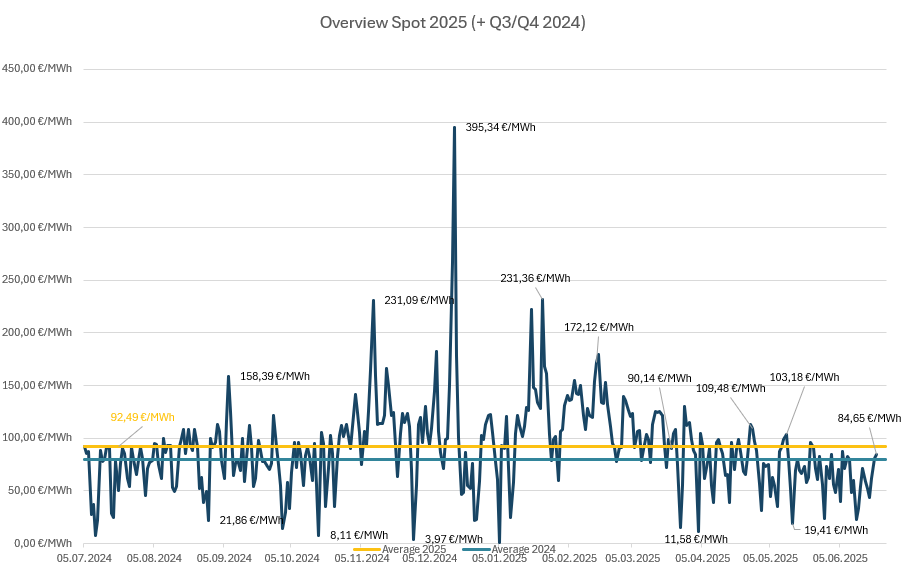Select the 84,65 €/MWh data label

click(868, 418)
